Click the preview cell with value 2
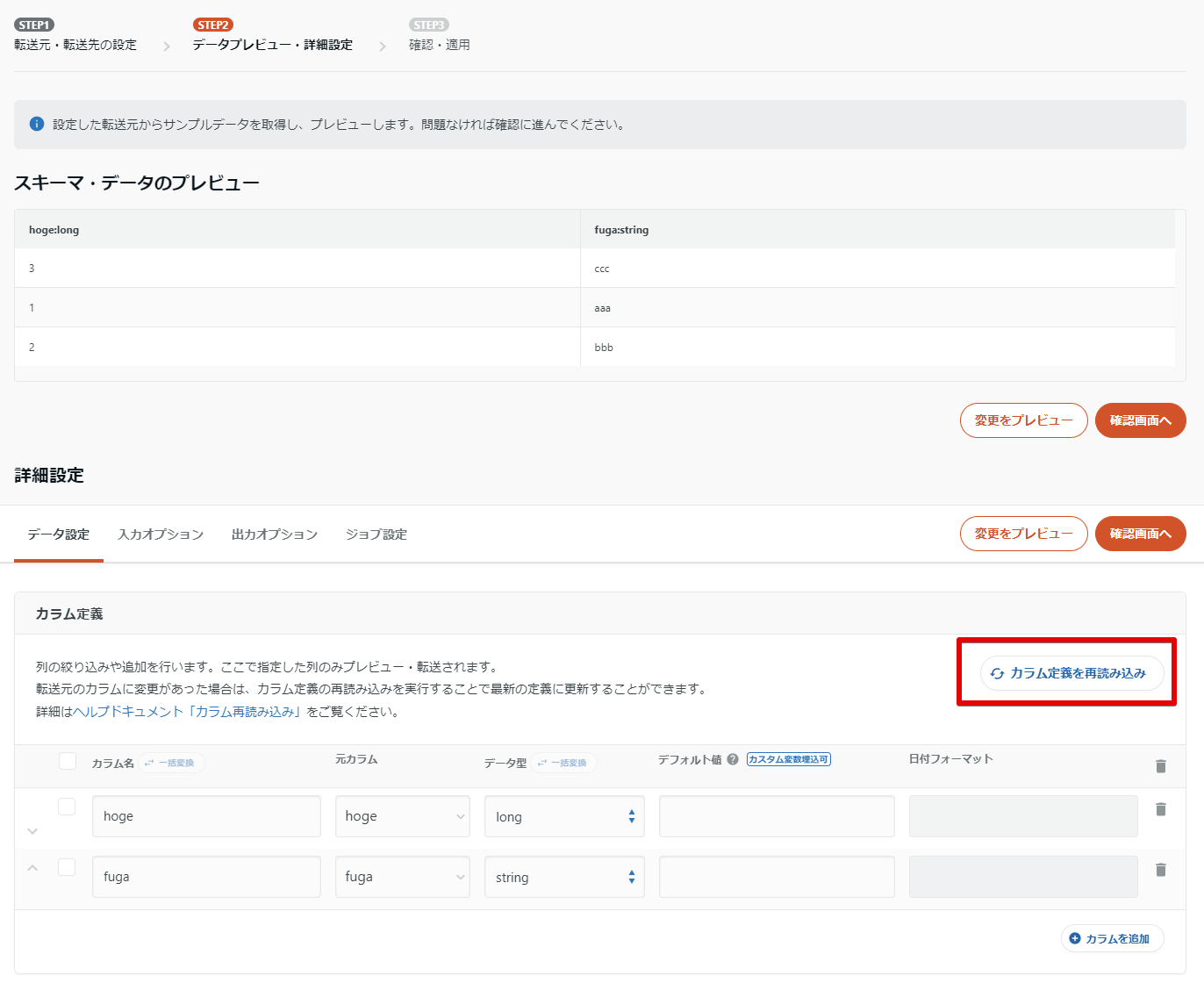 297,348
